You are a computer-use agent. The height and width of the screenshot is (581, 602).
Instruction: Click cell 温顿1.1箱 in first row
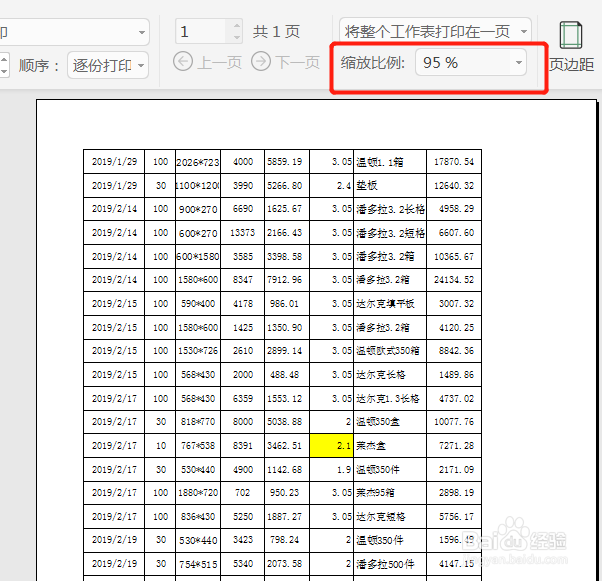[x=390, y=162]
